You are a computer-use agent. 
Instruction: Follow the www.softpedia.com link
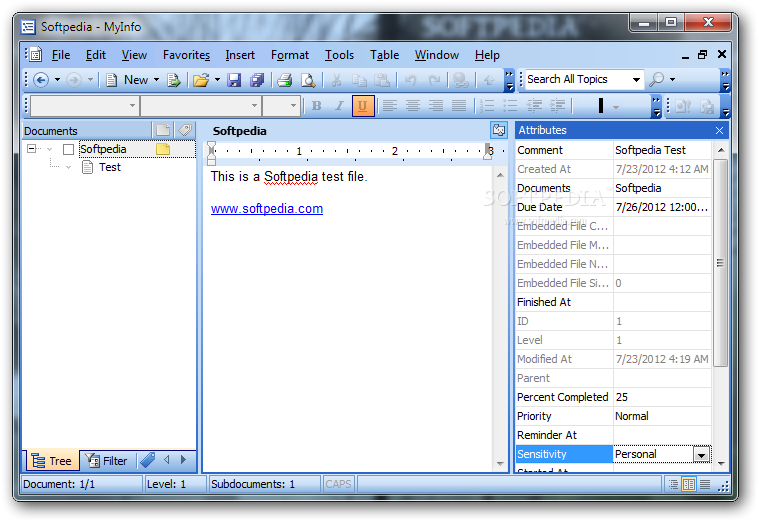267,209
